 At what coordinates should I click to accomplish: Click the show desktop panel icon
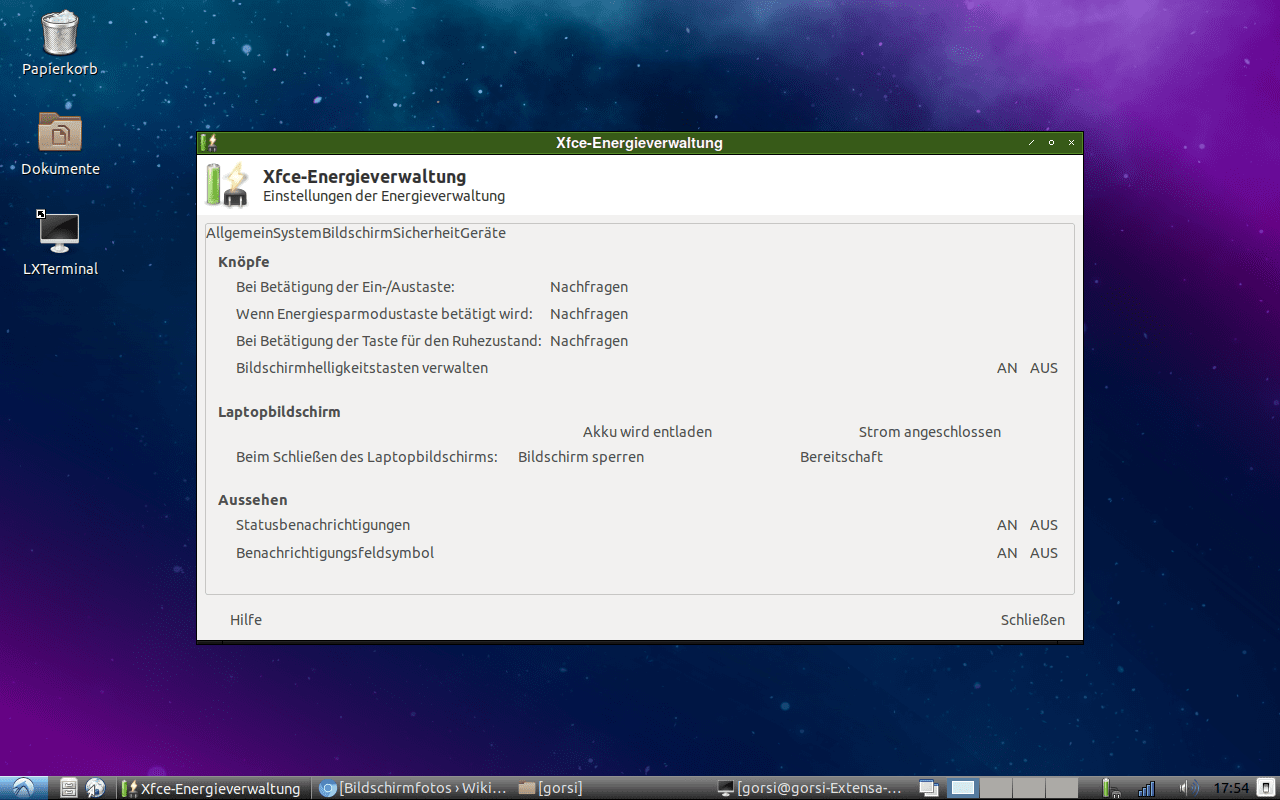coord(927,788)
